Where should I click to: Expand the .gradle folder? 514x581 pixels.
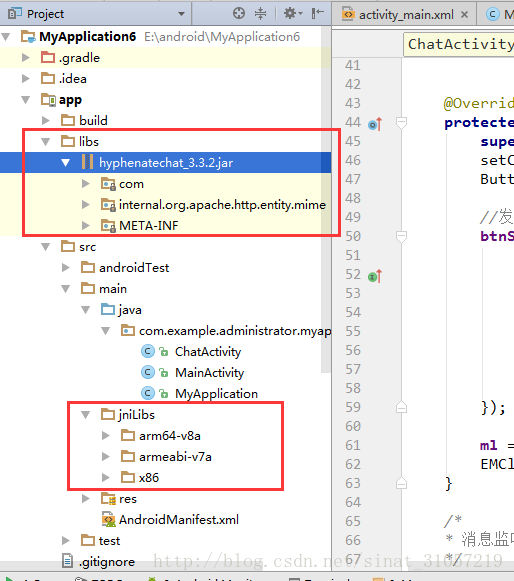[26, 58]
